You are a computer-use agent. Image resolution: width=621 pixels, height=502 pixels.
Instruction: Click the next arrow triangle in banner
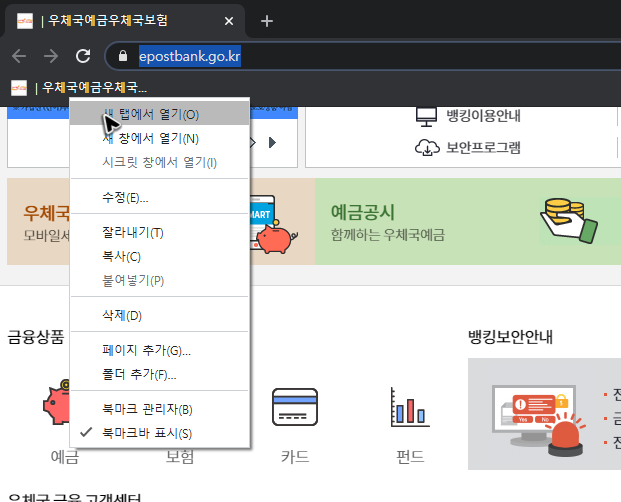pos(272,143)
